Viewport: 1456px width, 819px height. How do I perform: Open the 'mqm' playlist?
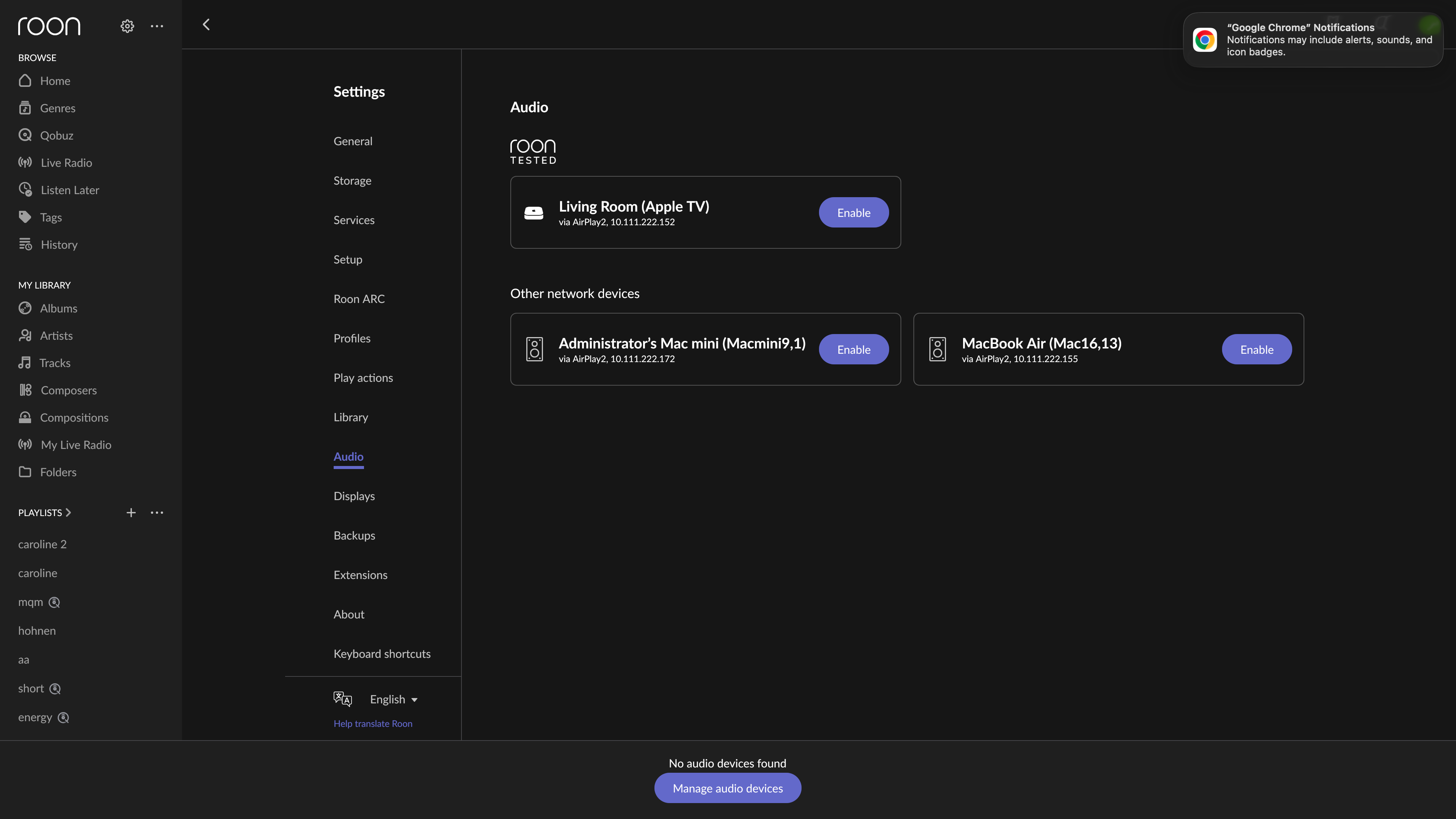(x=30, y=602)
